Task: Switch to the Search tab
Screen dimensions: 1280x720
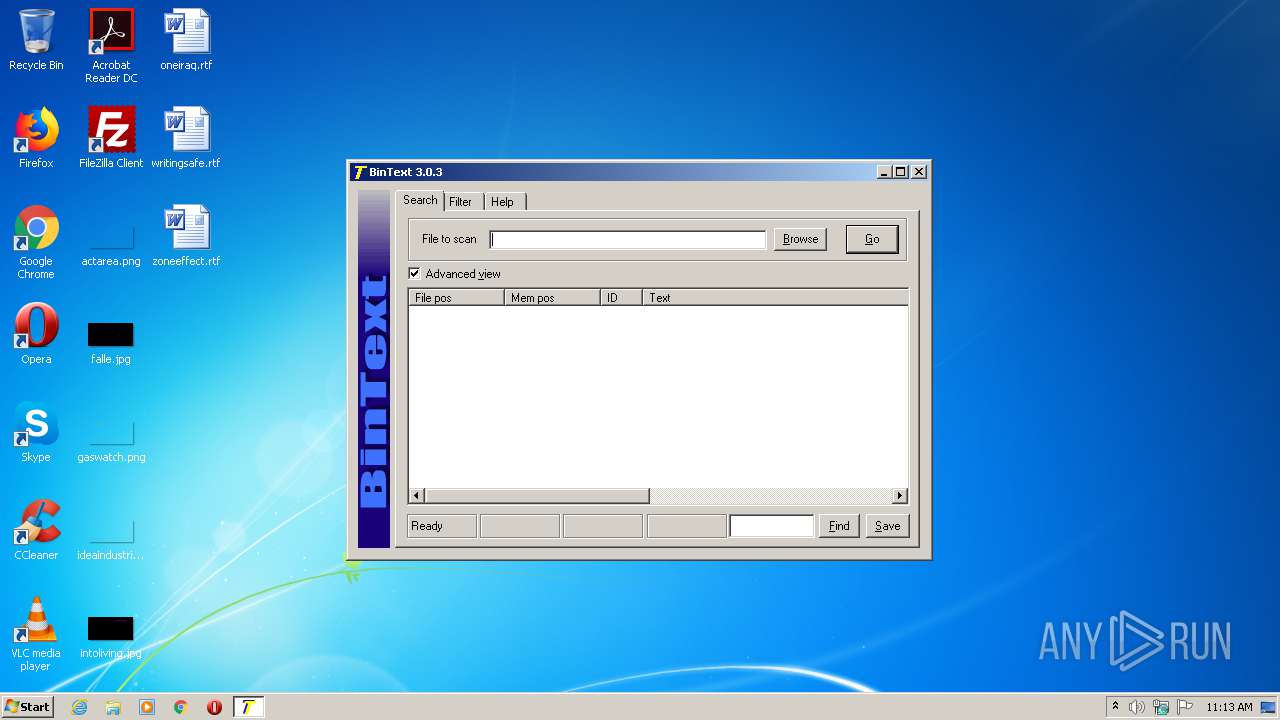Action: coord(420,200)
